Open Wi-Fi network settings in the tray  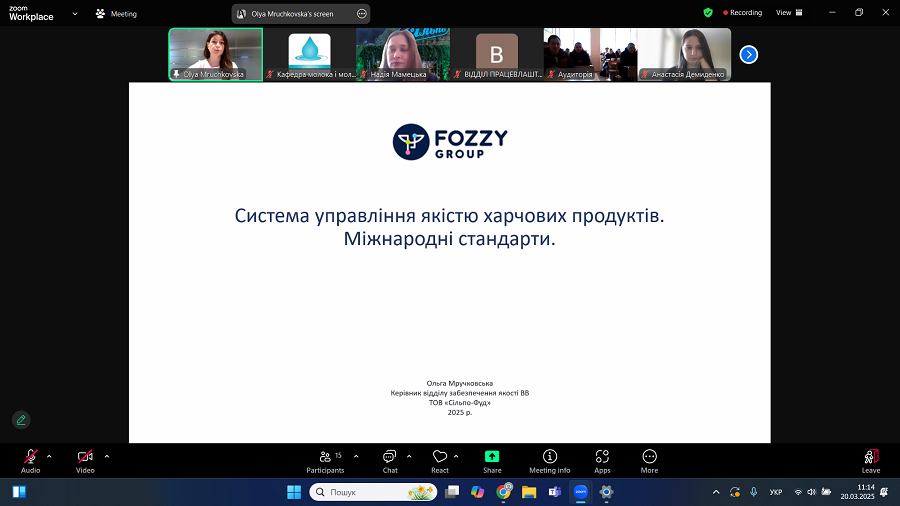click(798, 492)
